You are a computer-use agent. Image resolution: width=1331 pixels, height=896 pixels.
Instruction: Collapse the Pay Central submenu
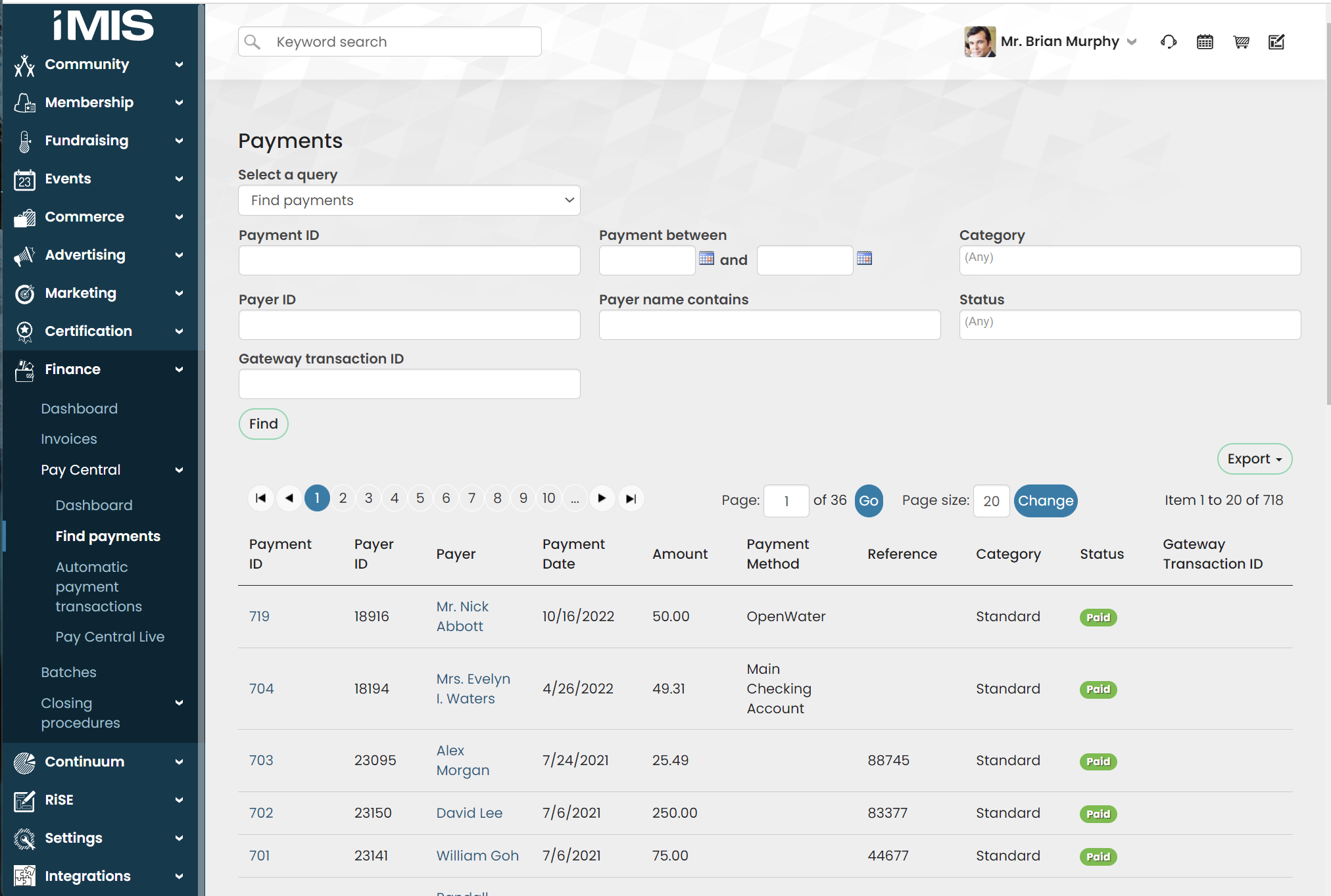(x=179, y=470)
